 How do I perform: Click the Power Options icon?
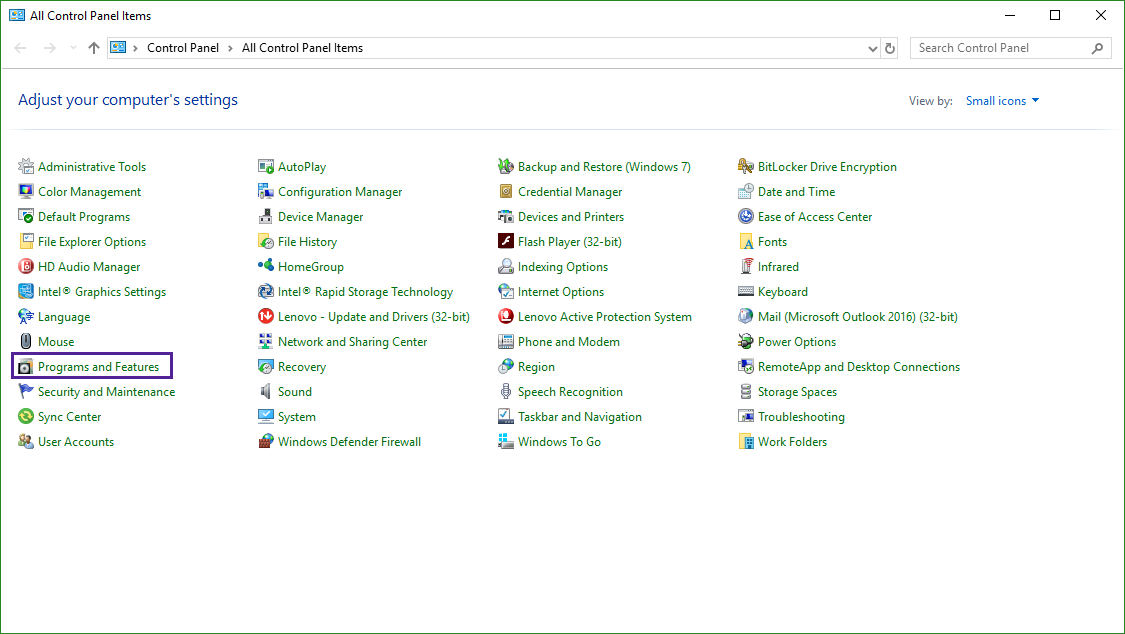(746, 342)
